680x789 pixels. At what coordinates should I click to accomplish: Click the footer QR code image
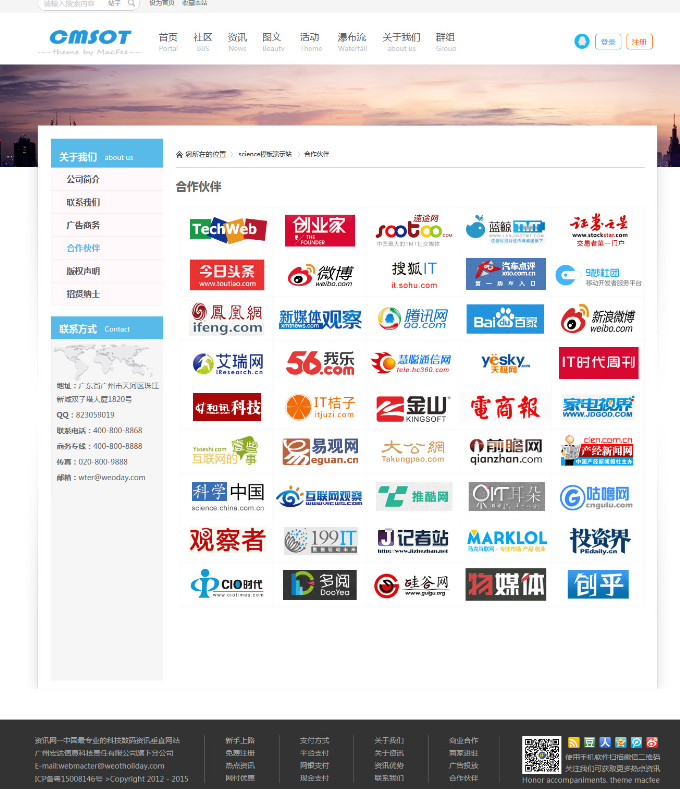click(x=542, y=755)
